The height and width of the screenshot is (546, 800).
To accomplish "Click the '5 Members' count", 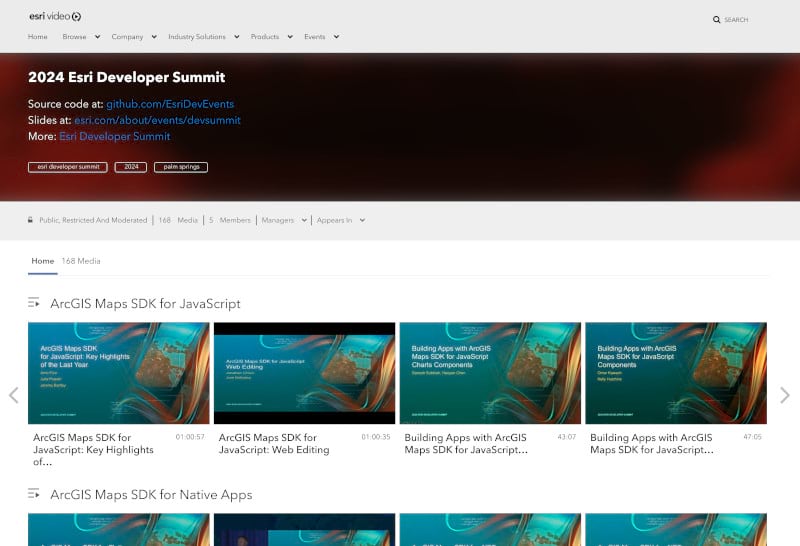I will (x=230, y=220).
